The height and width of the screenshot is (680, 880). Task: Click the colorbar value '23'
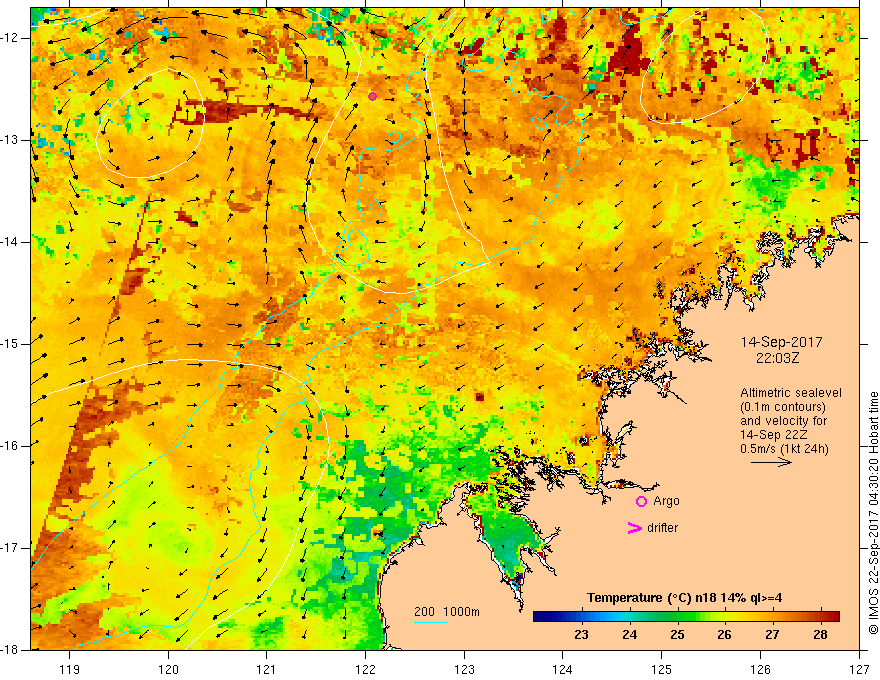tap(581, 635)
